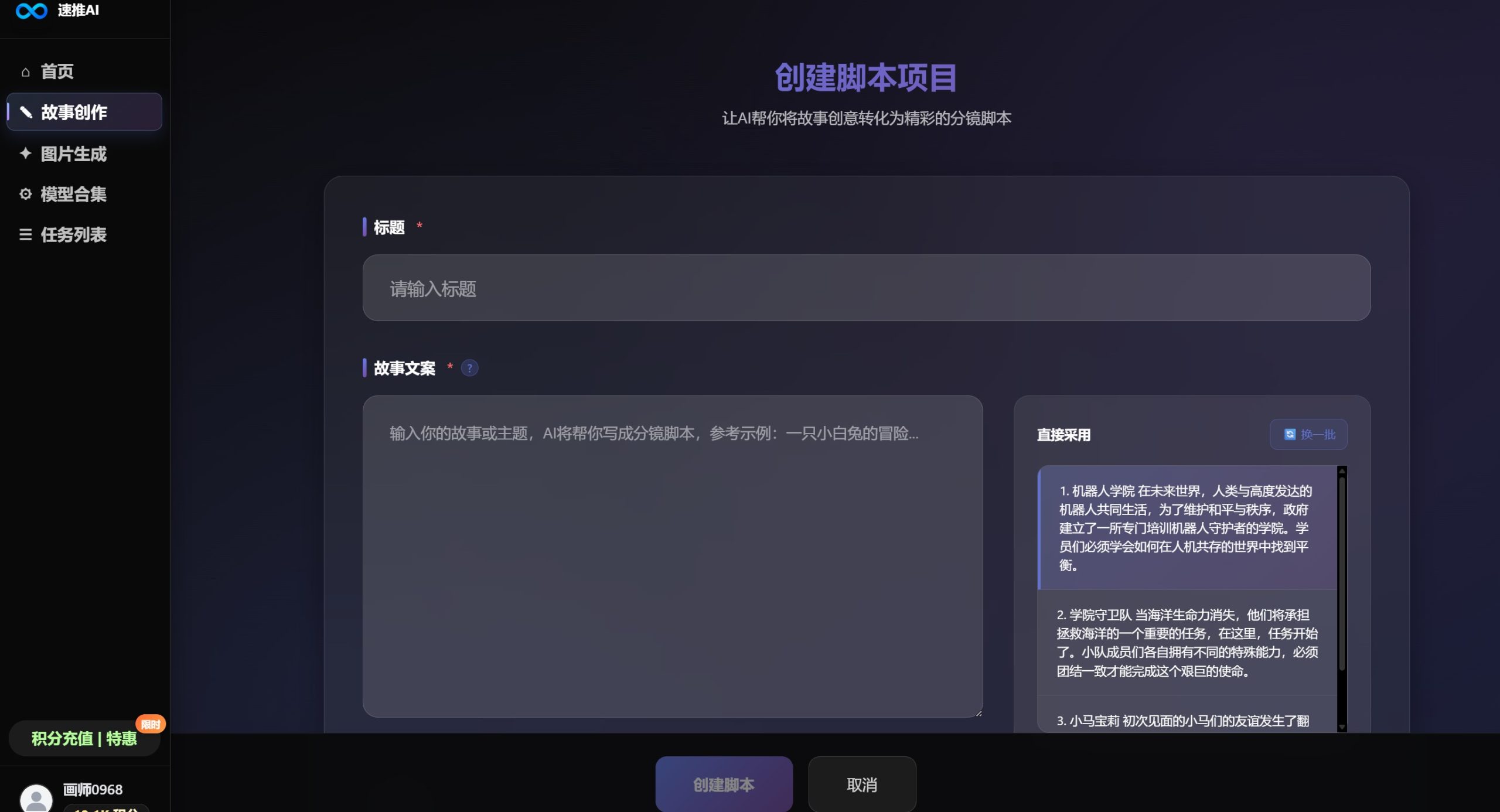Click the refresh icon on 换一批
The width and height of the screenshot is (1500, 812).
(1289, 434)
